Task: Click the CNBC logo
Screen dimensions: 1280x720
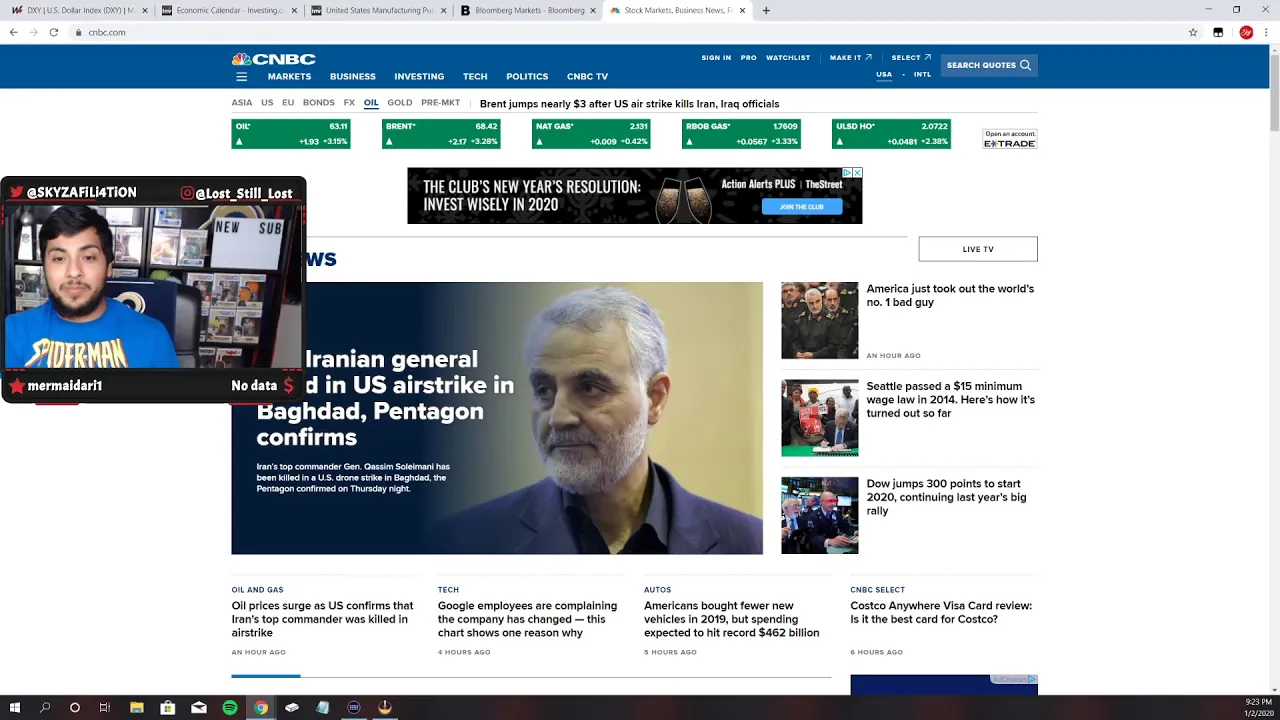Action: [273, 59]
